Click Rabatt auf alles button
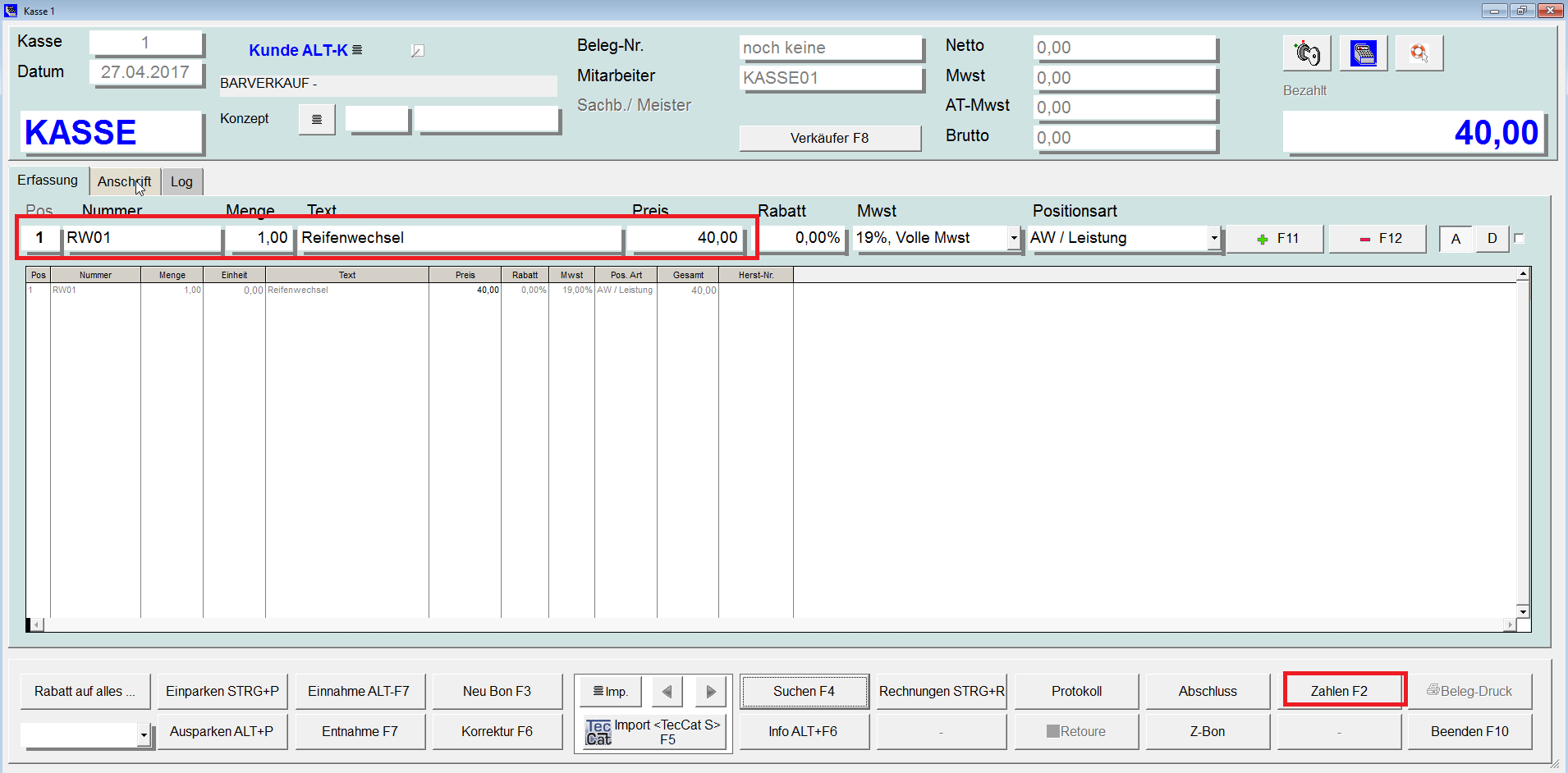This screenshot has height=773, width=1568. (85, 691)
